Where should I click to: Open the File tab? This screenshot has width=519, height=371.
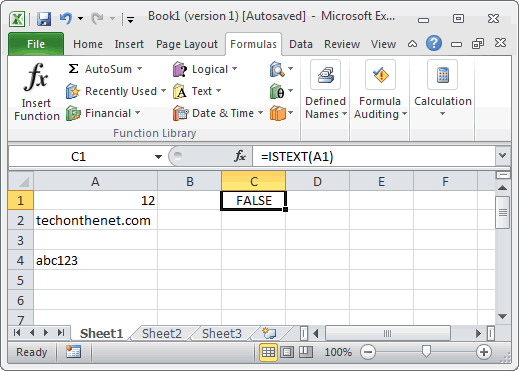pyautogui.click(x=36, y=44)
